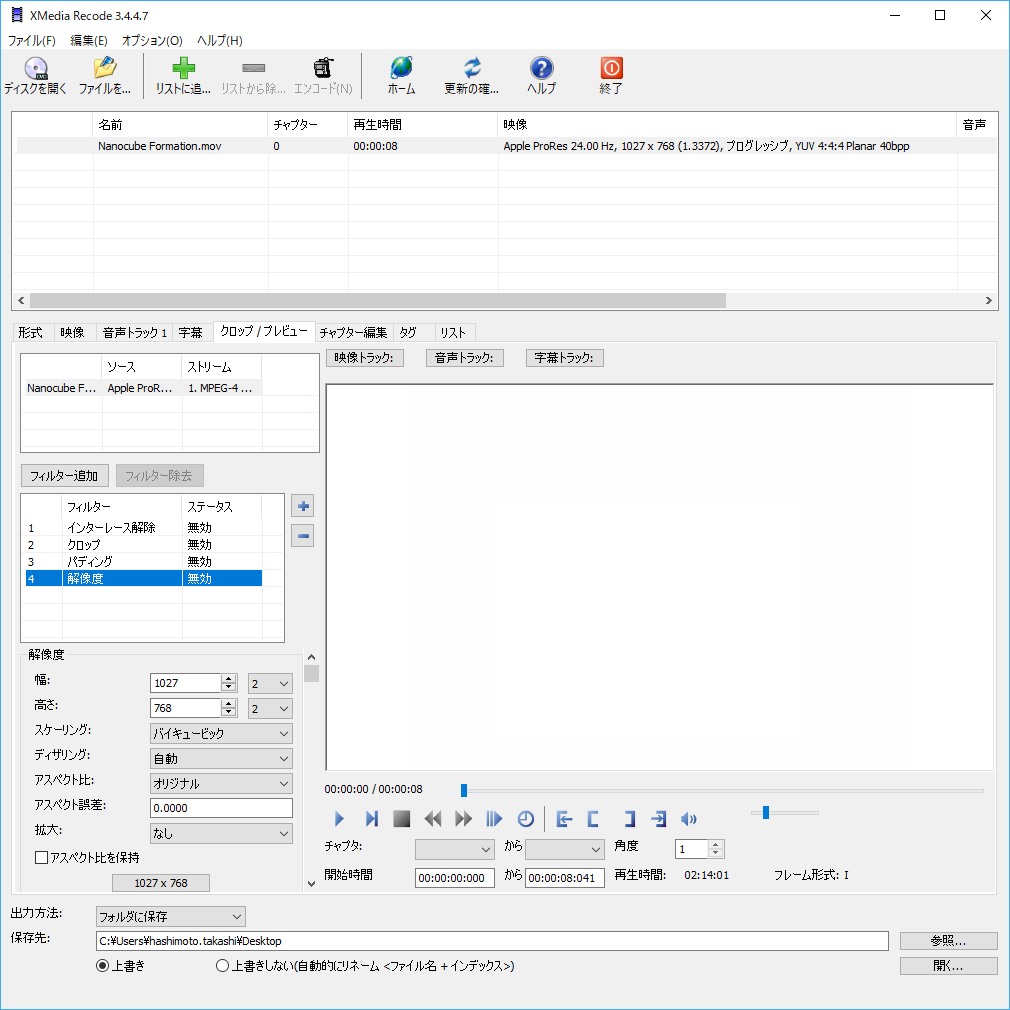Open the chapter end dropdown after から
Viewport: 1010px width, 1010px height.
(565, 850)
